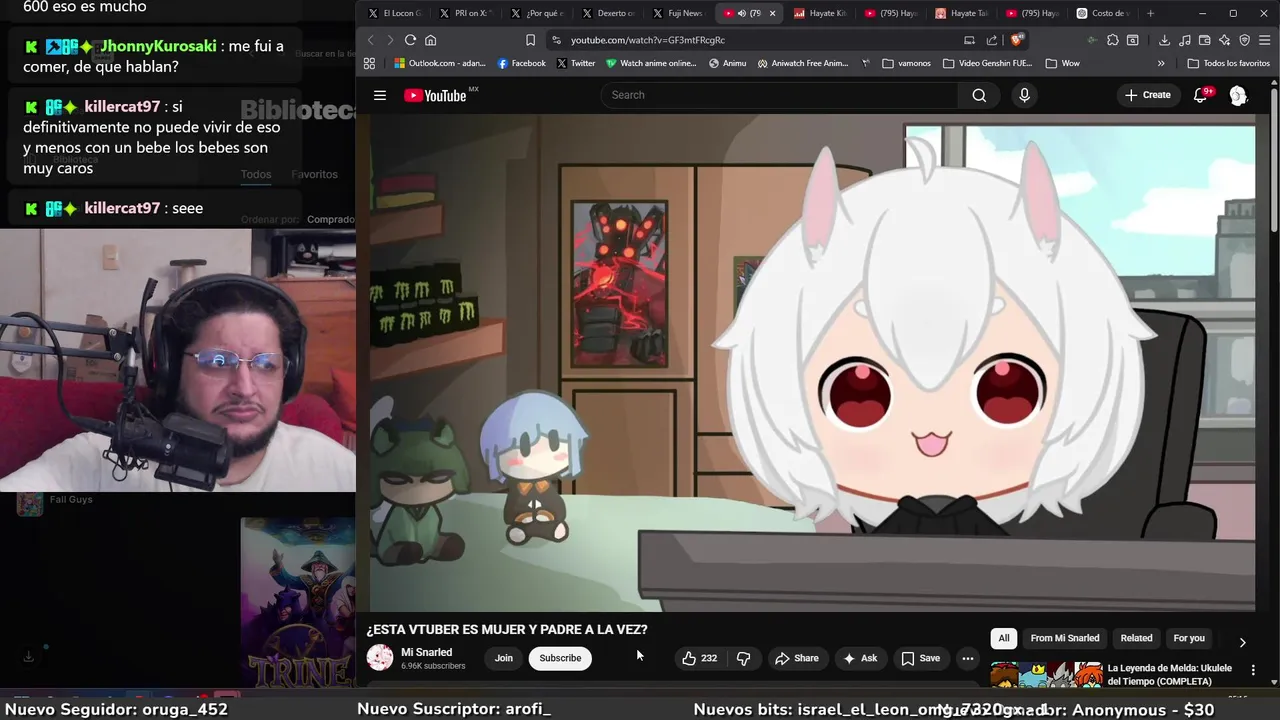Open Outlook.com bookmark
This screenshot has height=720, width=1280.
pyautogui.click(x=440, y=63)
